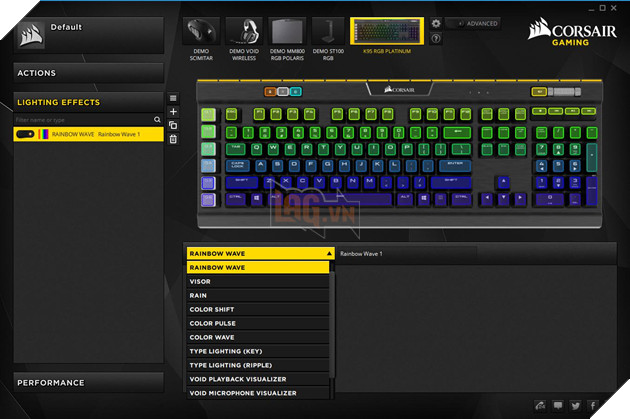Select the Demo Scimitar mouse device

pyautogui.click(x=201, y=31)
